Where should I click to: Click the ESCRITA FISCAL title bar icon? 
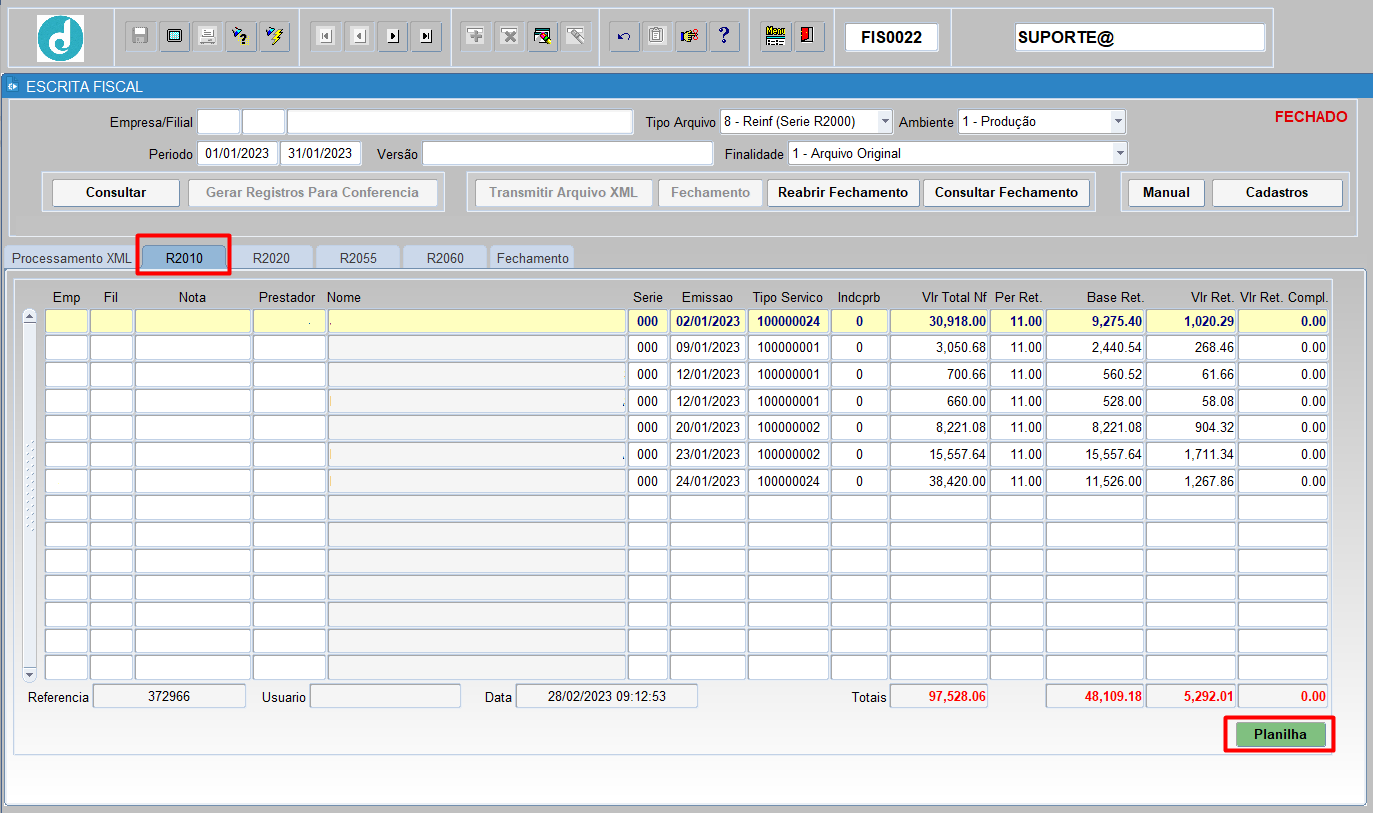click(x=12, y=87)
